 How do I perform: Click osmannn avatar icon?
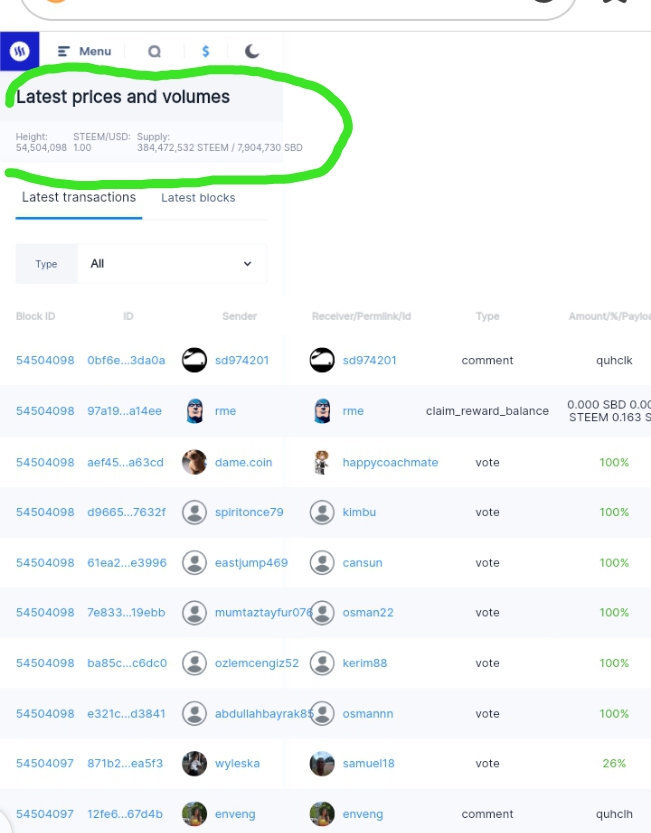click(322, 713)
